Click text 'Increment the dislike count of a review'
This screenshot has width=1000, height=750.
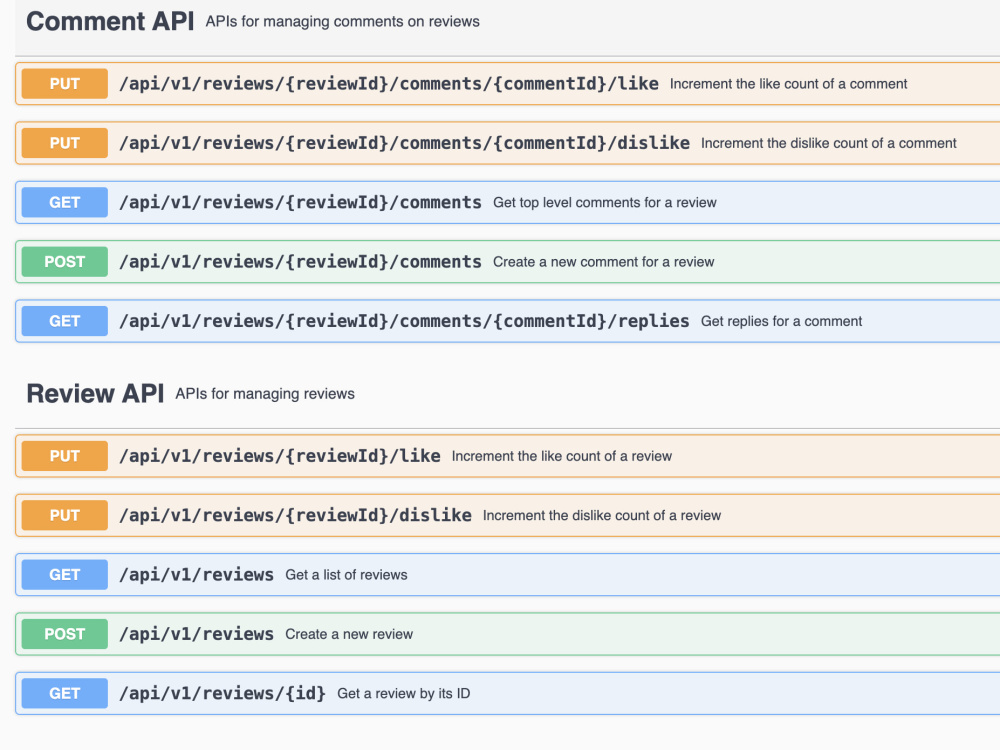click(602, 515)
